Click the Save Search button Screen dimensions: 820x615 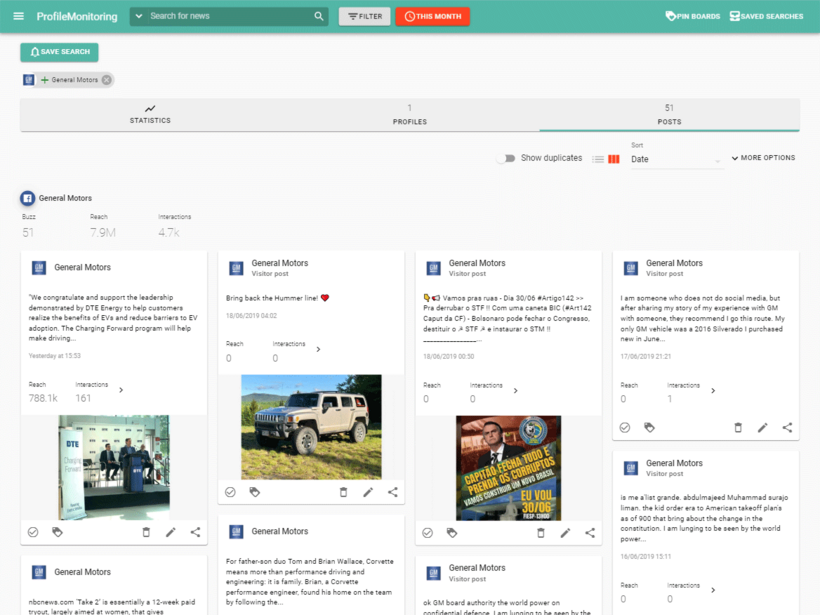60,52
